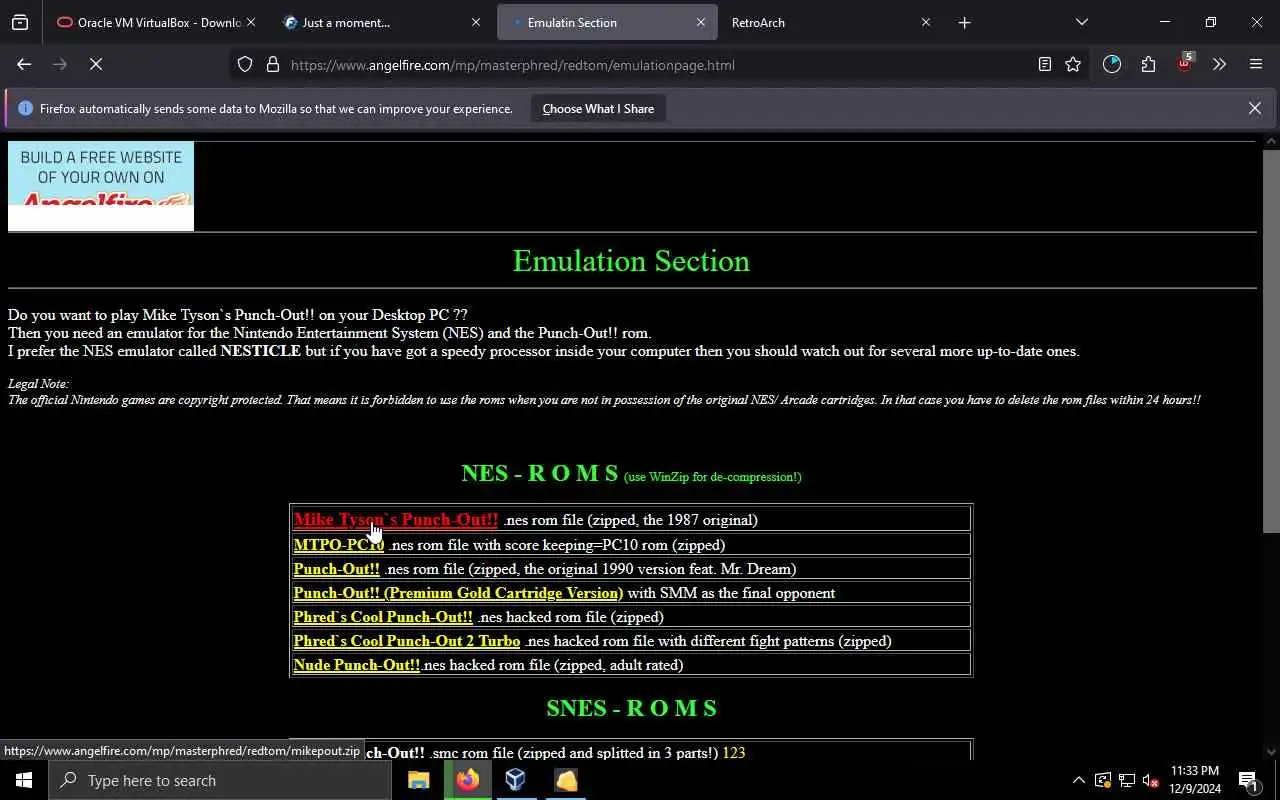The height and width of the screenshot is (800, 1280).
Task: Open yellow folder app on taskbar
Action: [x=565, y=780]
